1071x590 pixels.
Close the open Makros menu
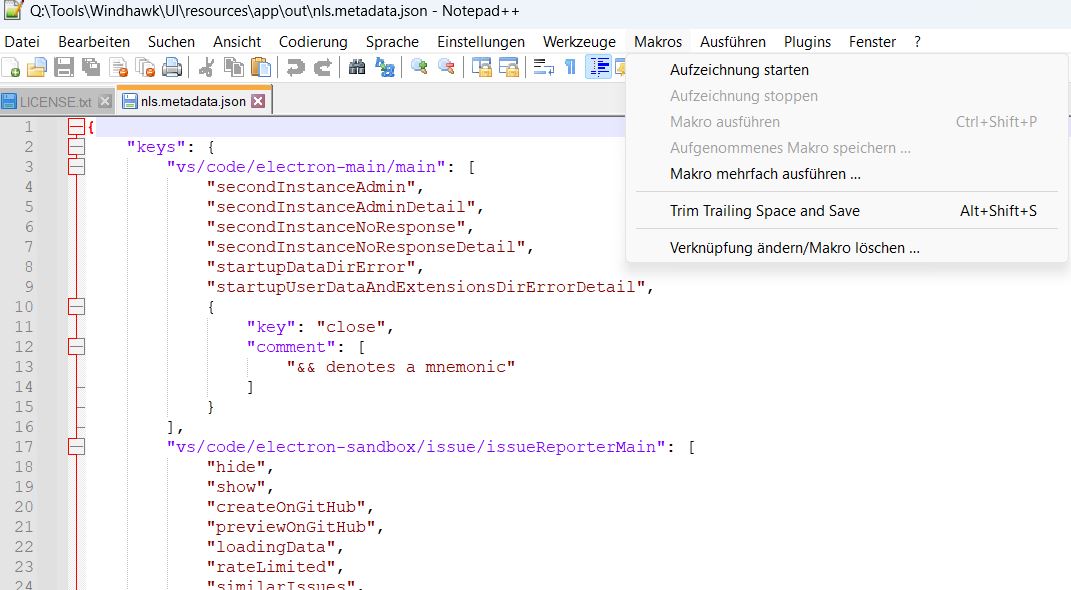coord(658,42)
